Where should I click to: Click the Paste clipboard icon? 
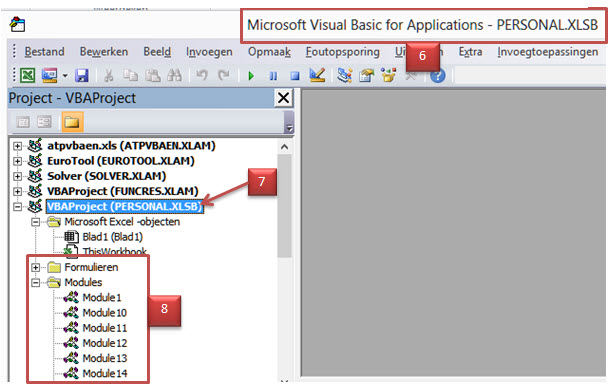pos(152,75)
